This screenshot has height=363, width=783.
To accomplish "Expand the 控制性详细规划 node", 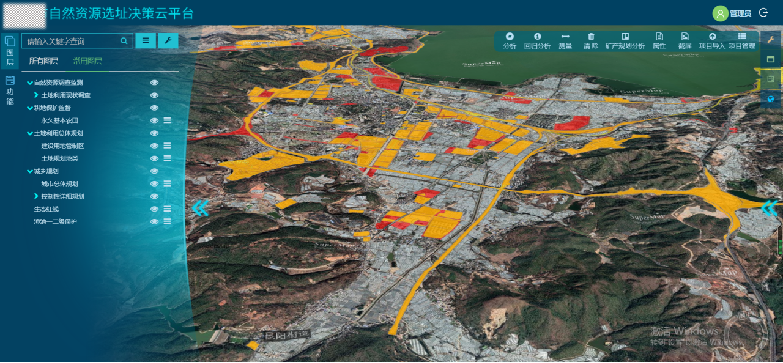I will click(36, 196).
